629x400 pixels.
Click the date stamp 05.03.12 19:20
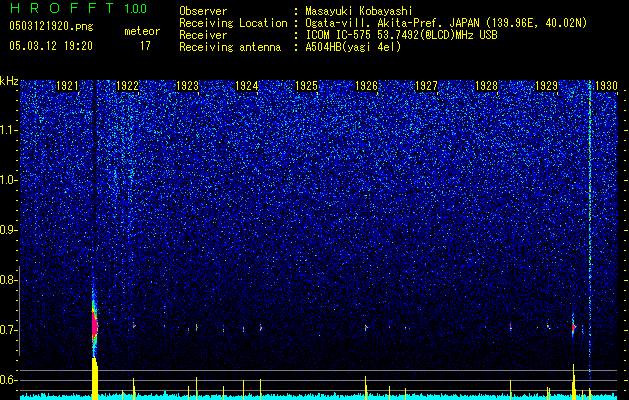coord(51,46)
